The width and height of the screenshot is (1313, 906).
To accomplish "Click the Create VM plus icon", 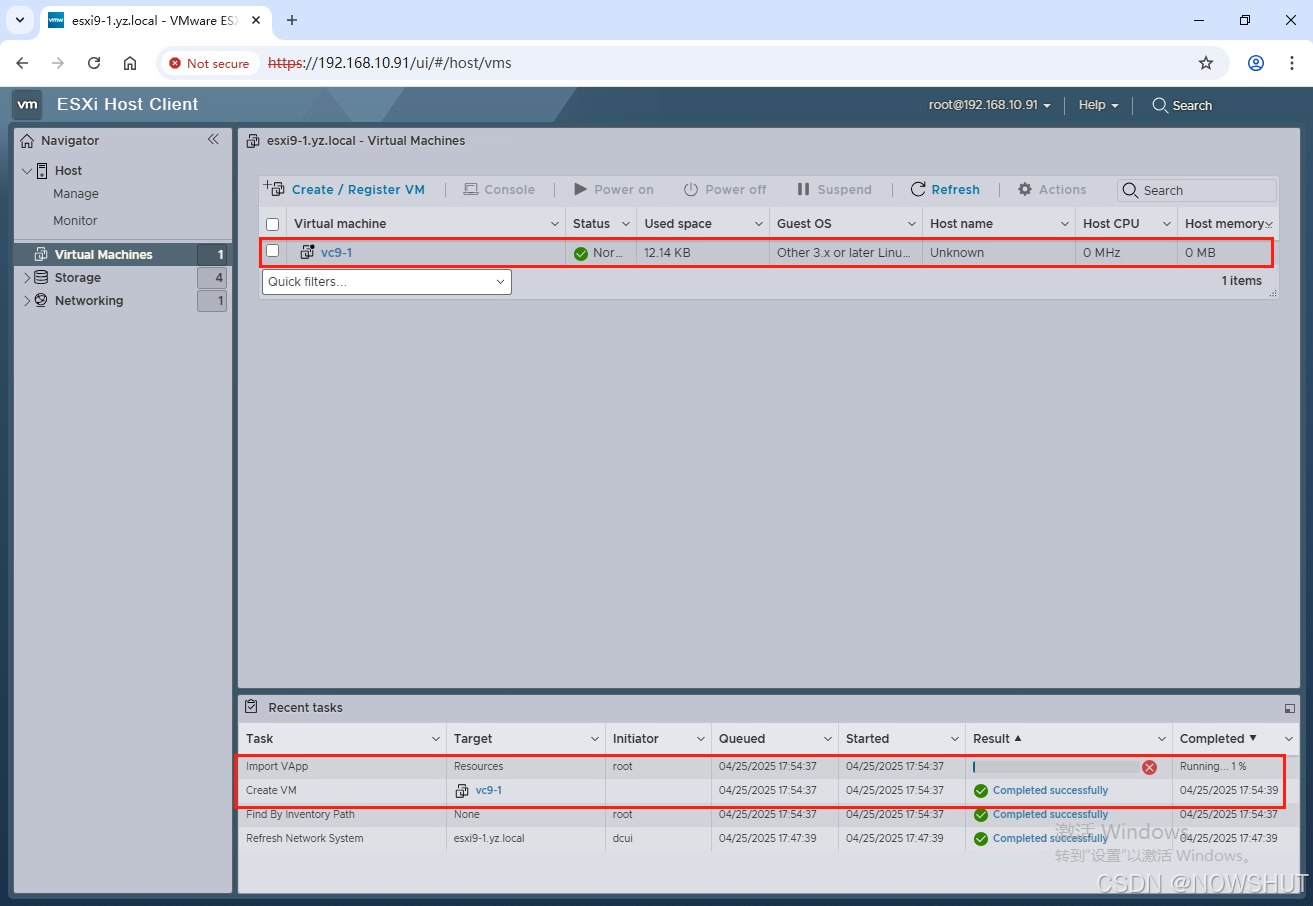I will pyautogui.click(x=274, y=188).
